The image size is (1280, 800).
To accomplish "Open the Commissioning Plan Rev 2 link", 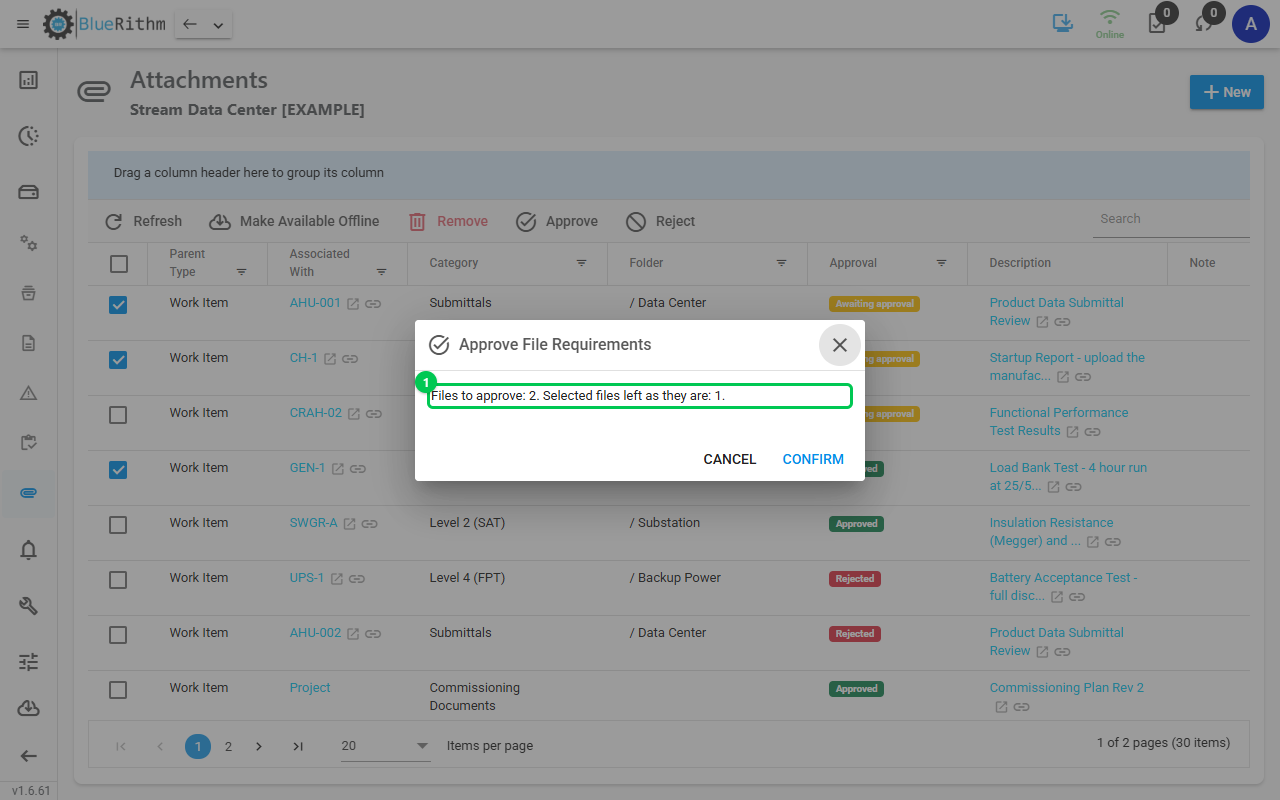I will (1066, 688).
